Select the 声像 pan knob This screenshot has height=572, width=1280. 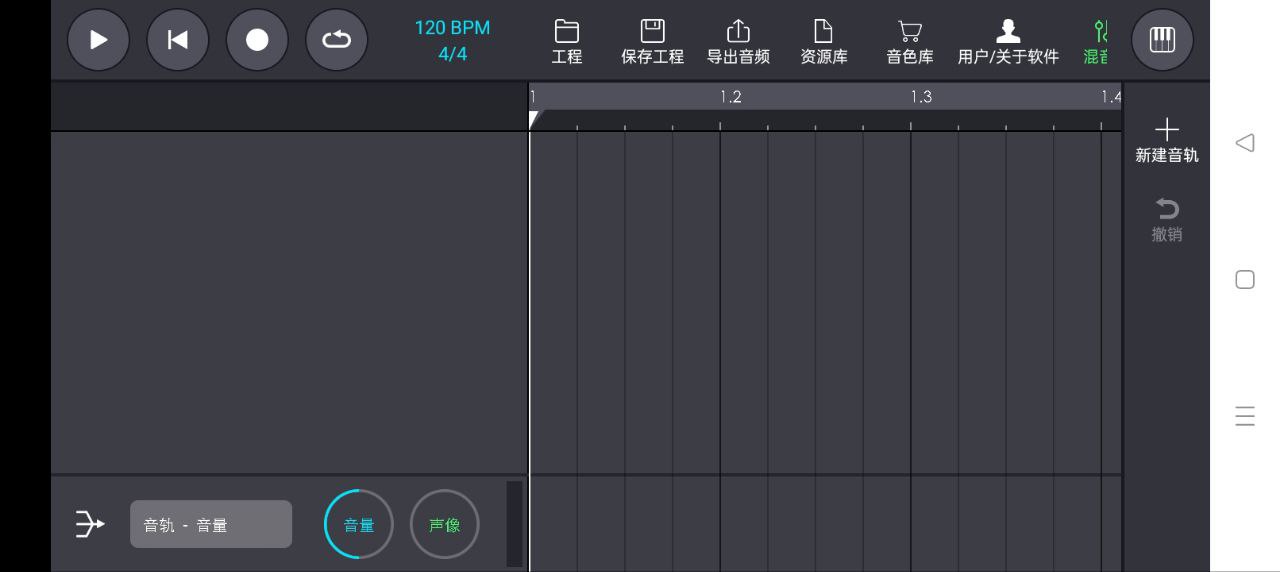[445, 524]
